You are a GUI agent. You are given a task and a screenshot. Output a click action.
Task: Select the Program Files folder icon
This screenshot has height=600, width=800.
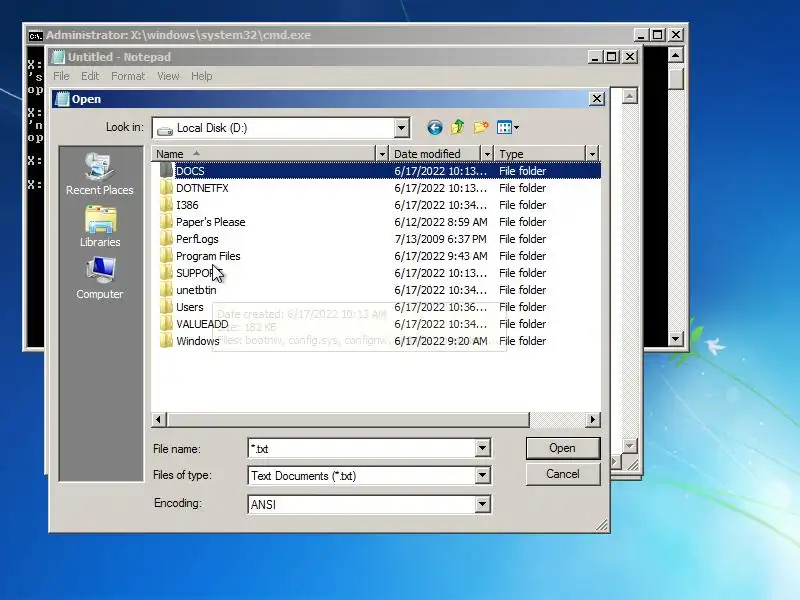166,256
